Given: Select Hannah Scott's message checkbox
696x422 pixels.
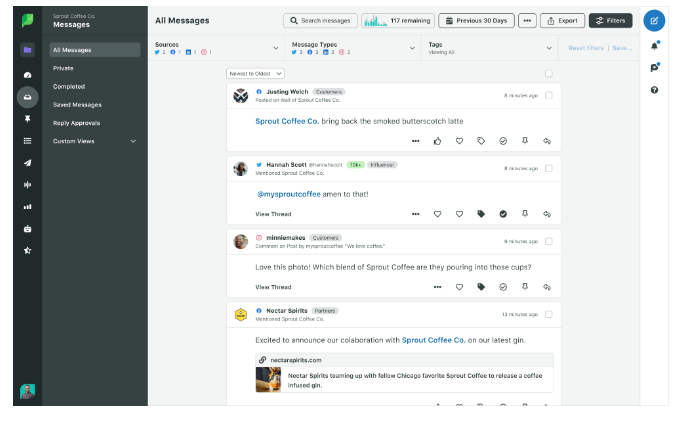Looking at the screenshot, I should tap(549, 168).
